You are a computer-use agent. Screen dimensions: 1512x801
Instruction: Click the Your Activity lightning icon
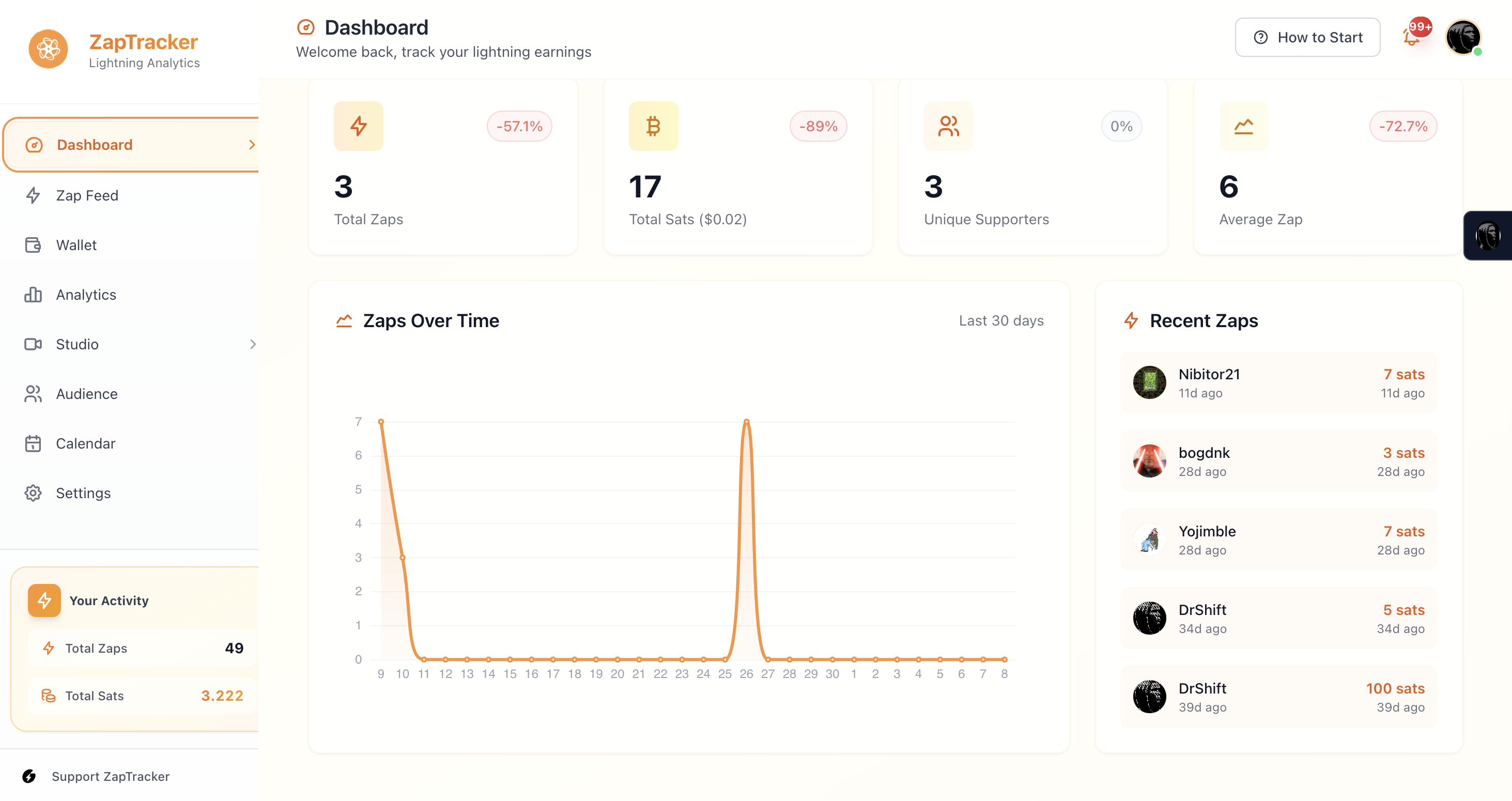point(44,600)
